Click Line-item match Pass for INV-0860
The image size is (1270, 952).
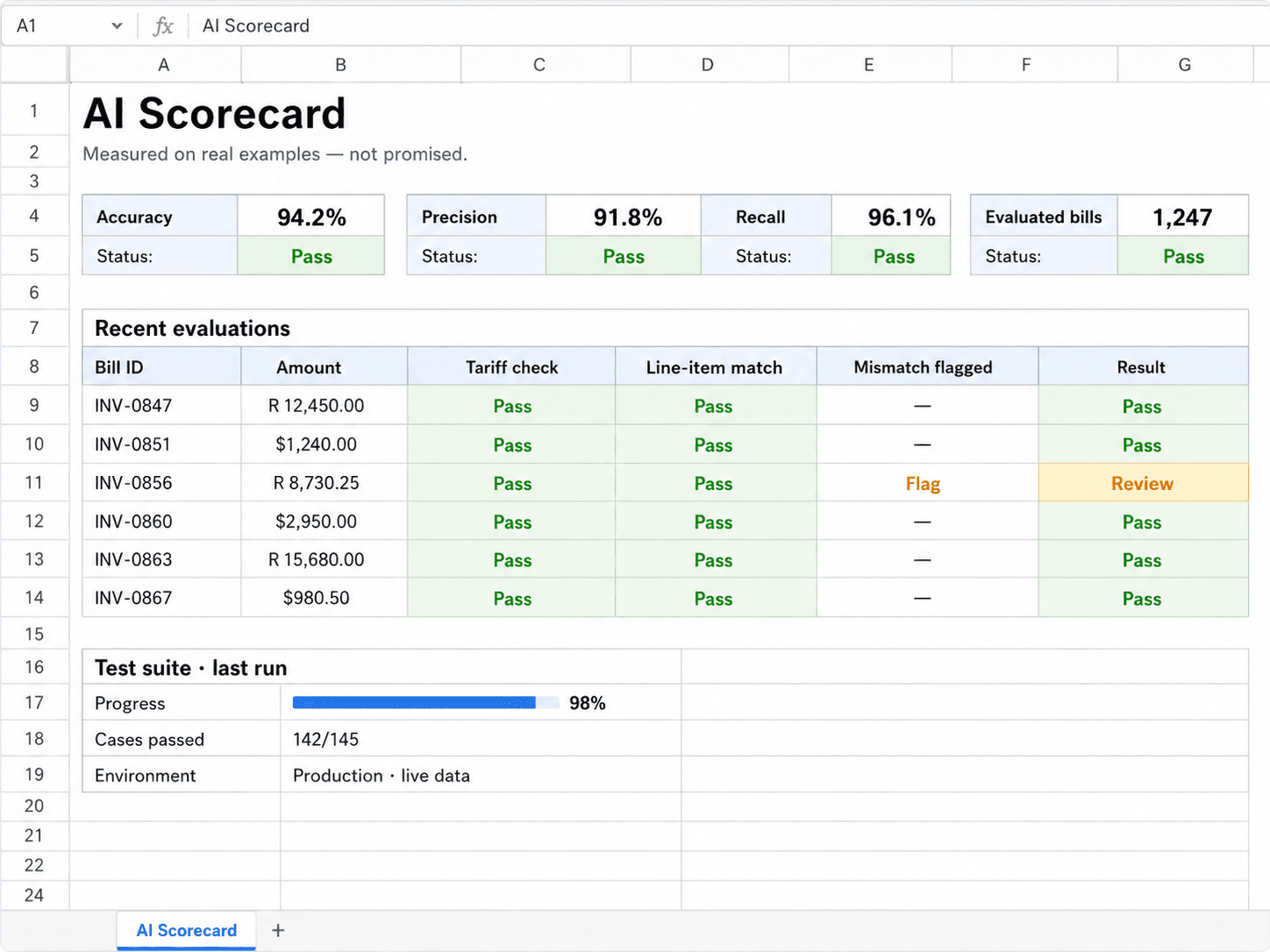pyautogui.click(x=716, y=522)
